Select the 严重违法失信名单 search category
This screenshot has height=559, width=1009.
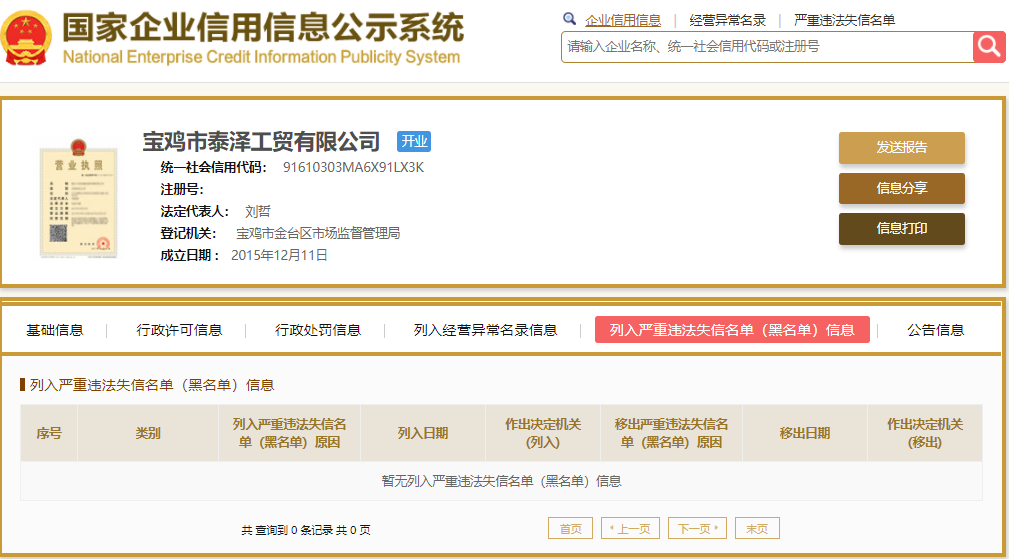pos(844,21)
